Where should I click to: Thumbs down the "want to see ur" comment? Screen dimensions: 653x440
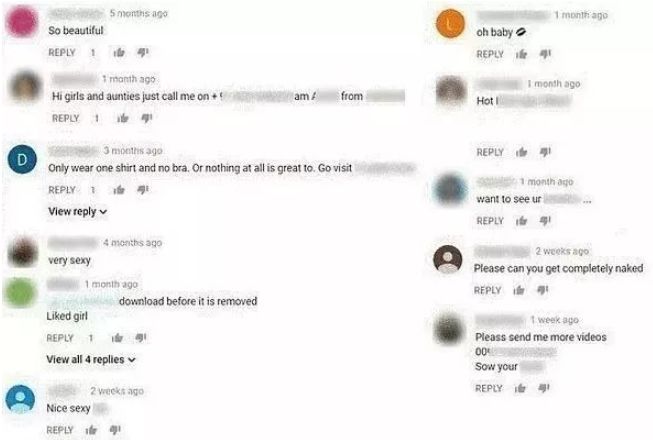point(545,221)
